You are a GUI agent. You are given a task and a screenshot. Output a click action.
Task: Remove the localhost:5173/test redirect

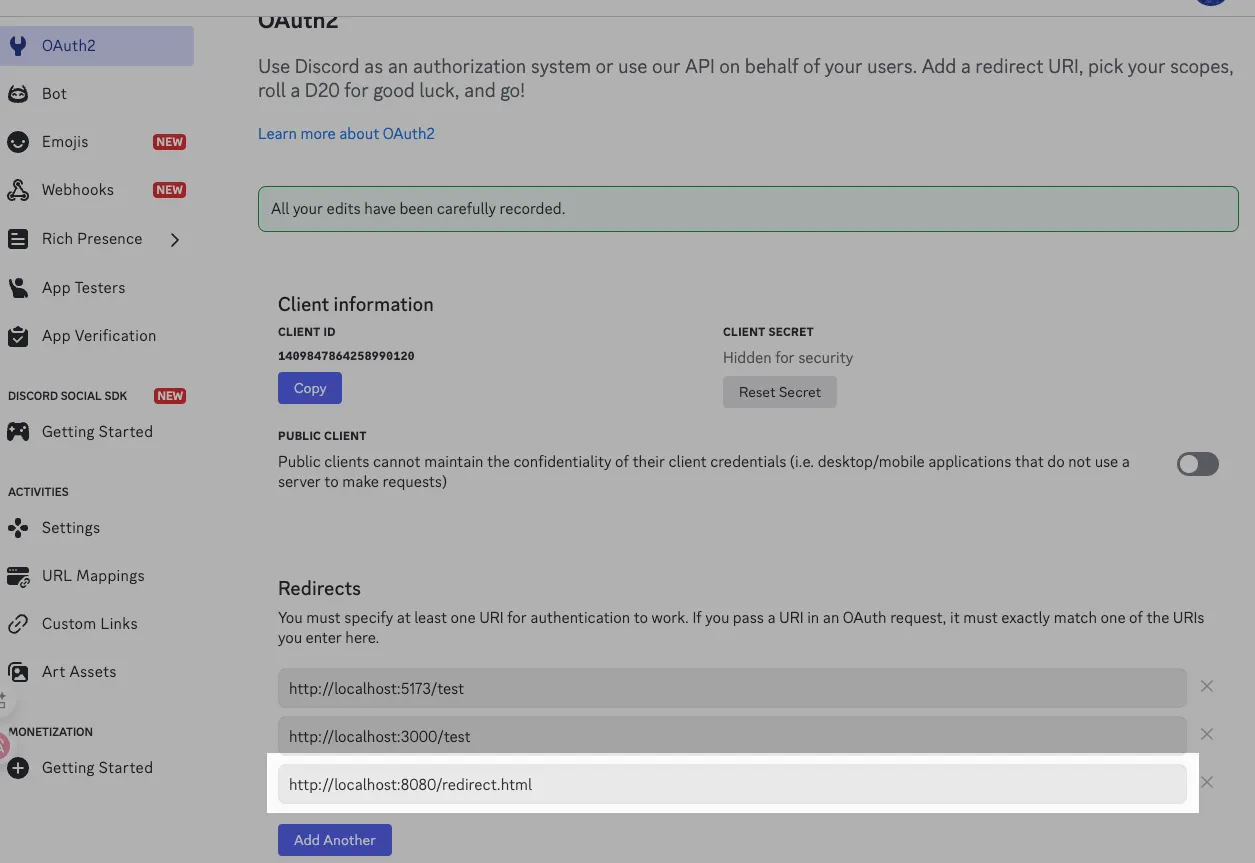[x=1207, y=686]
